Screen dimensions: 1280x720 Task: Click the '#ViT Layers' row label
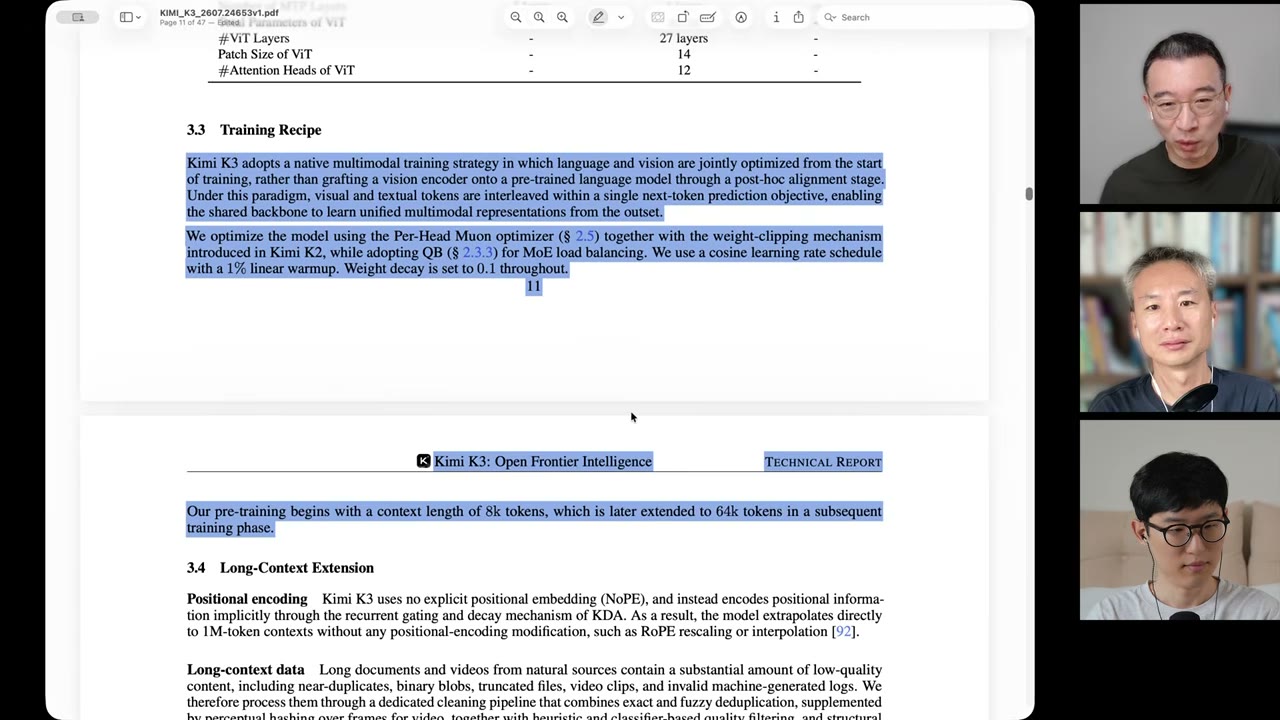tap(254, 38)
